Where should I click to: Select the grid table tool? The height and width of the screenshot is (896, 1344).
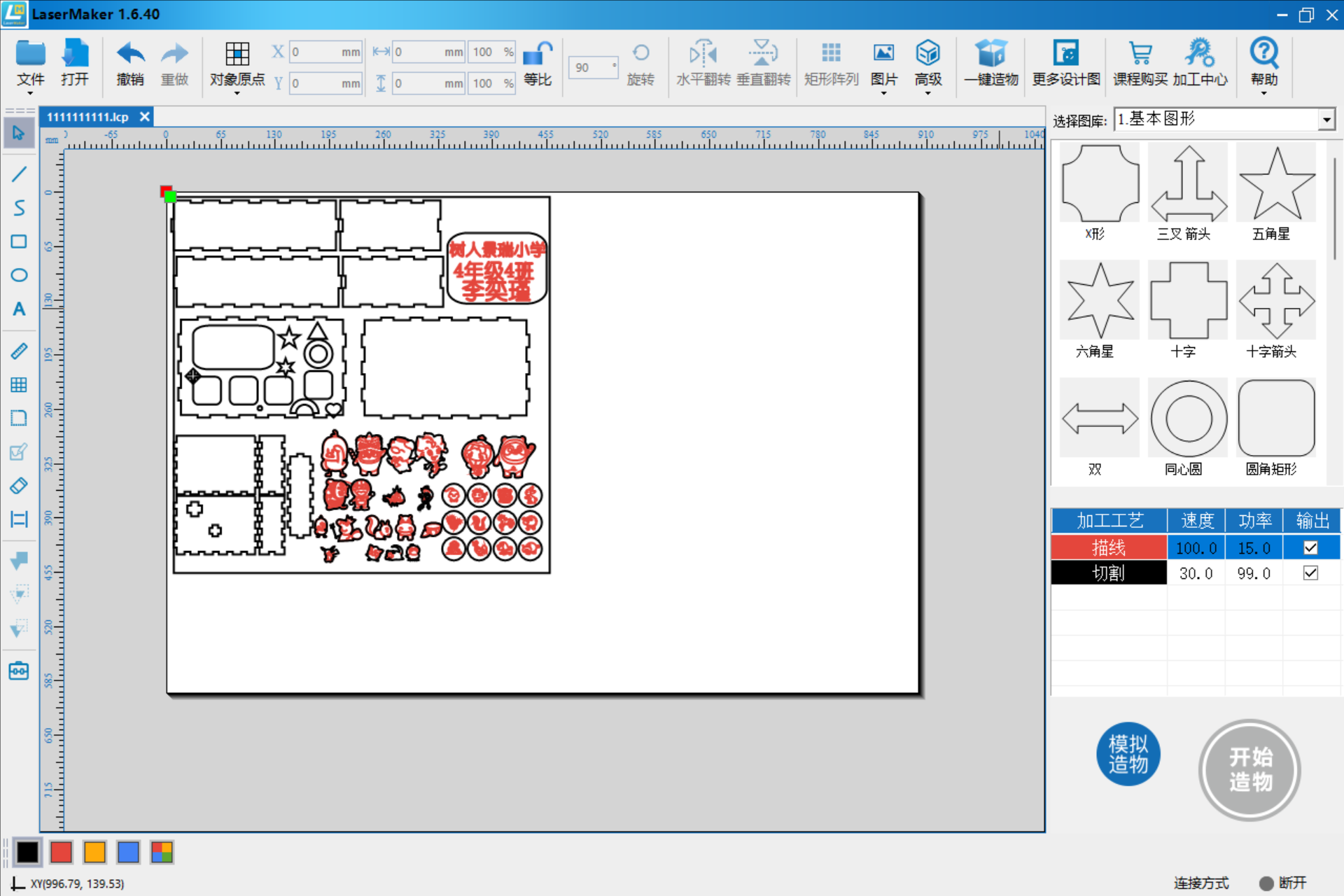coord(19,384)
